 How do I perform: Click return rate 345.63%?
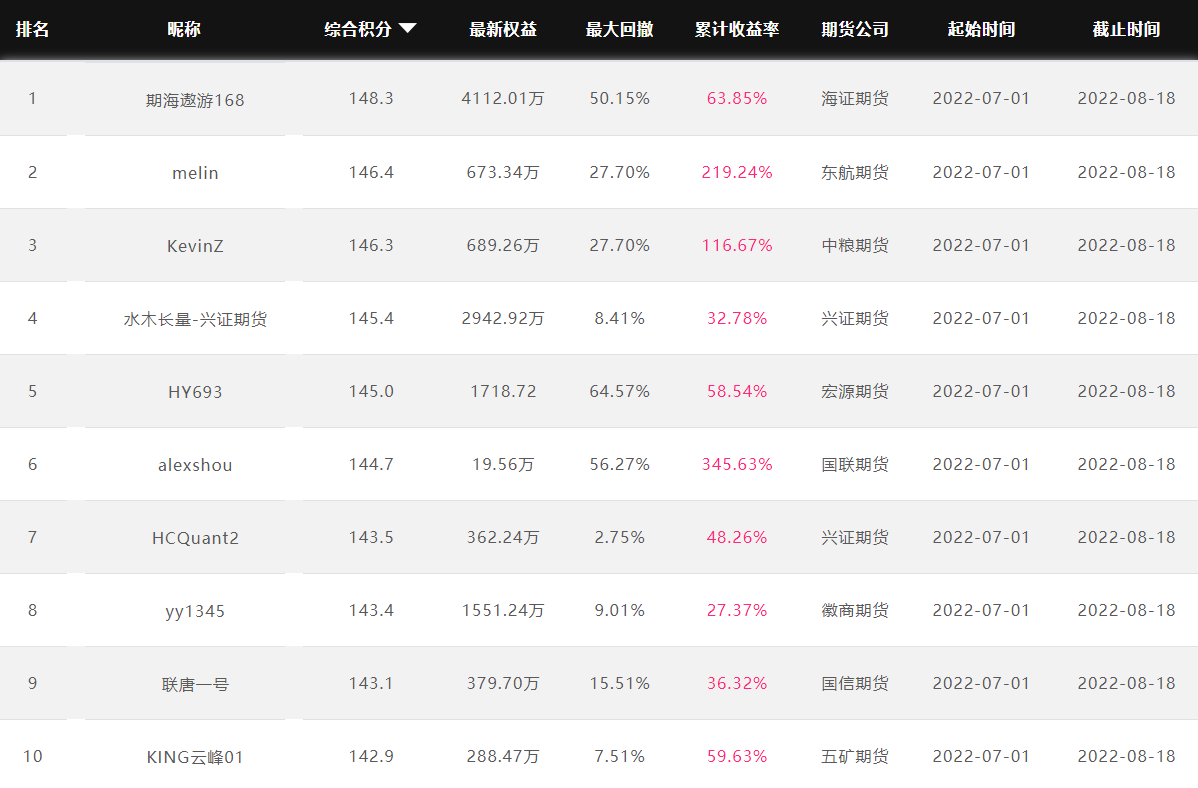pyautogui.click(x=737, y=464)
